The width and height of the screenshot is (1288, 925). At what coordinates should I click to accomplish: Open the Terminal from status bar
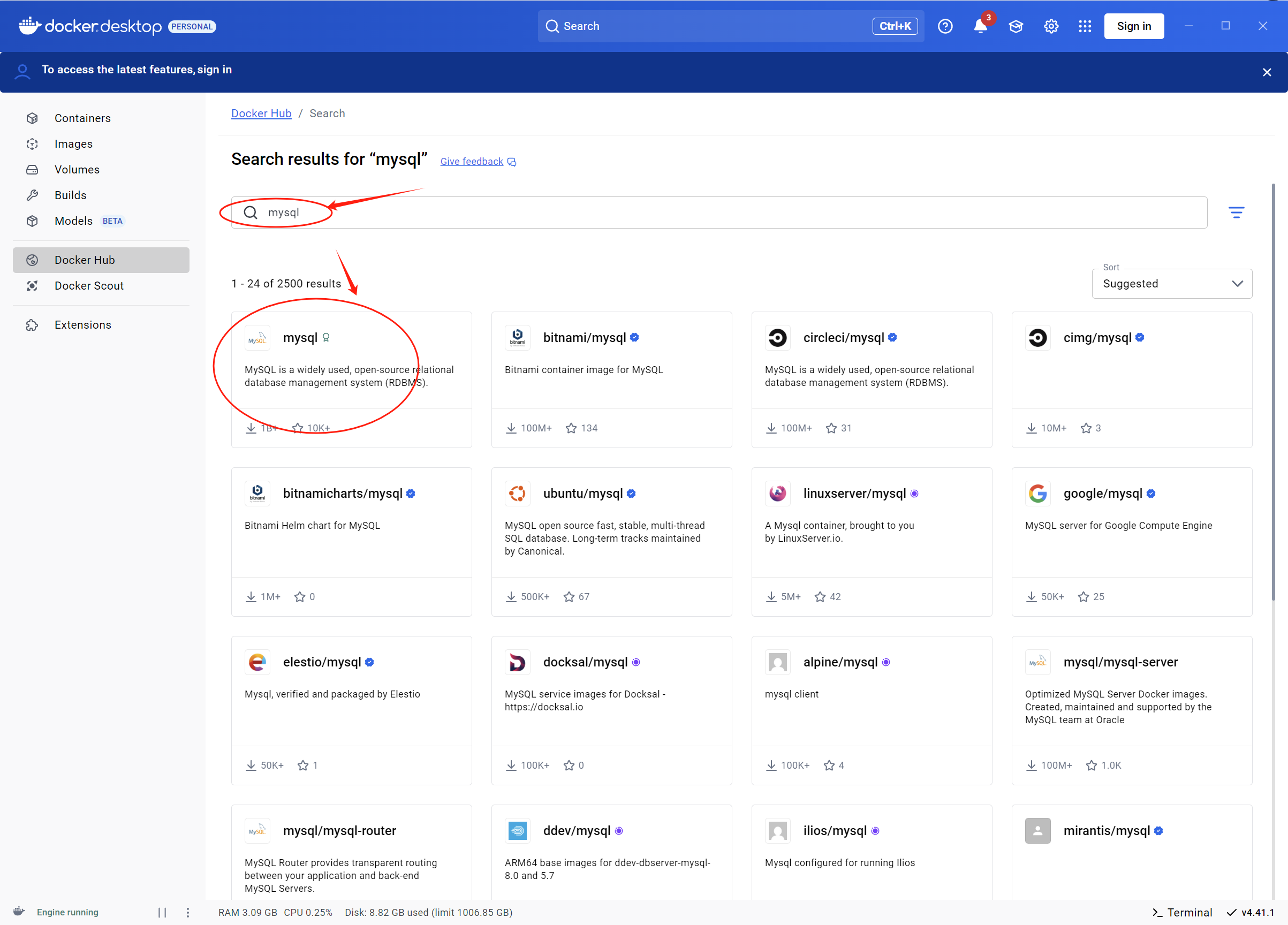pyautogui.click(x=1183, y=912)
